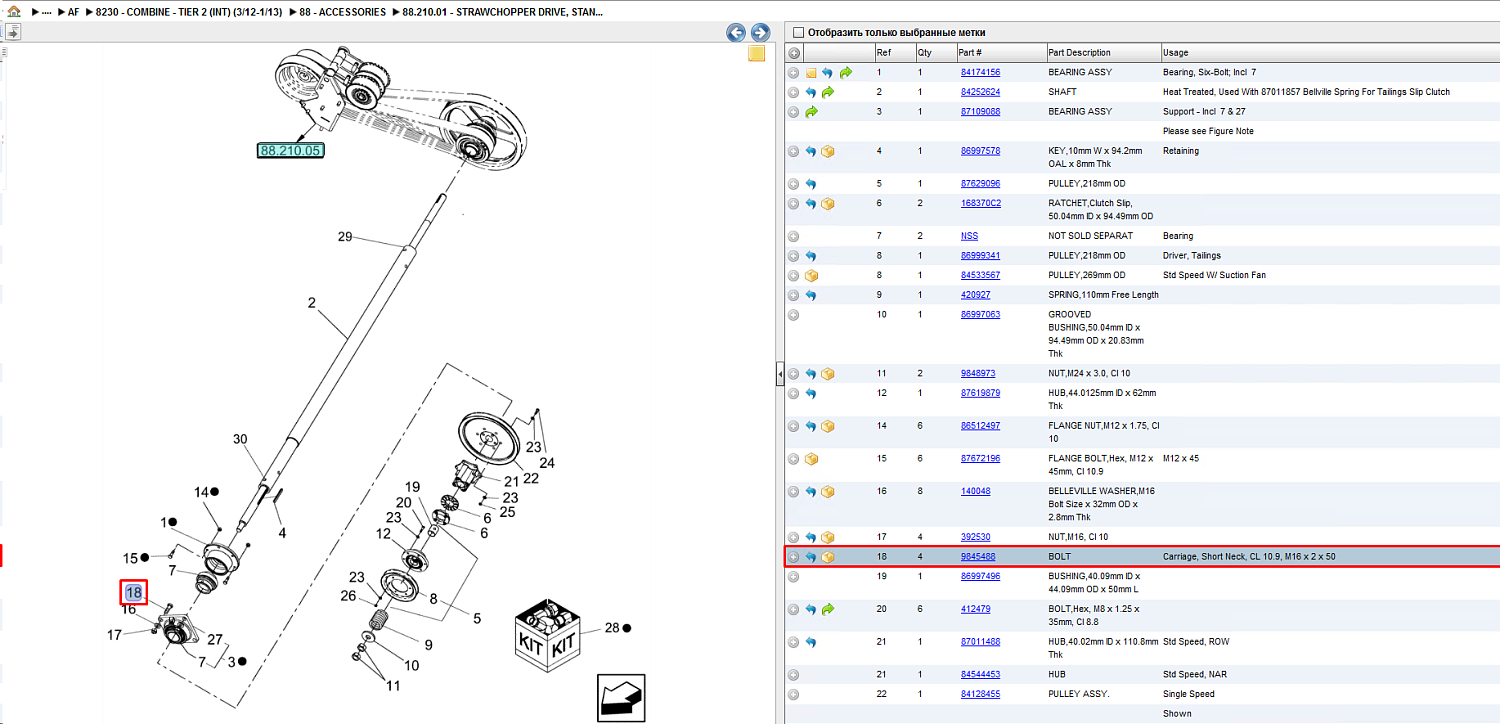Screen dimensions: 1500x724
Task: Open '8230 - COMBINE - TIER 2' breadcrumb
Action: point(189,12)
